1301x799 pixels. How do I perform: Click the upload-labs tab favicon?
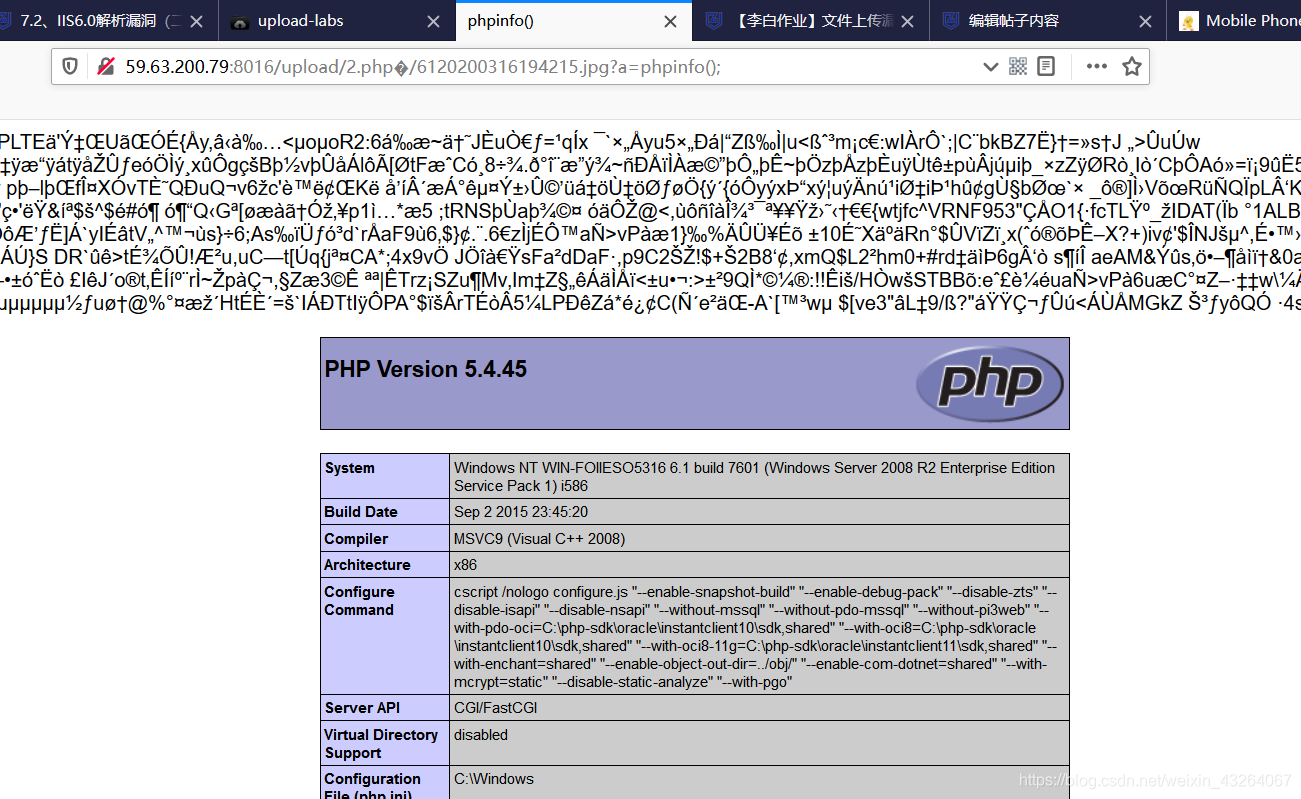tap(240, 22)
